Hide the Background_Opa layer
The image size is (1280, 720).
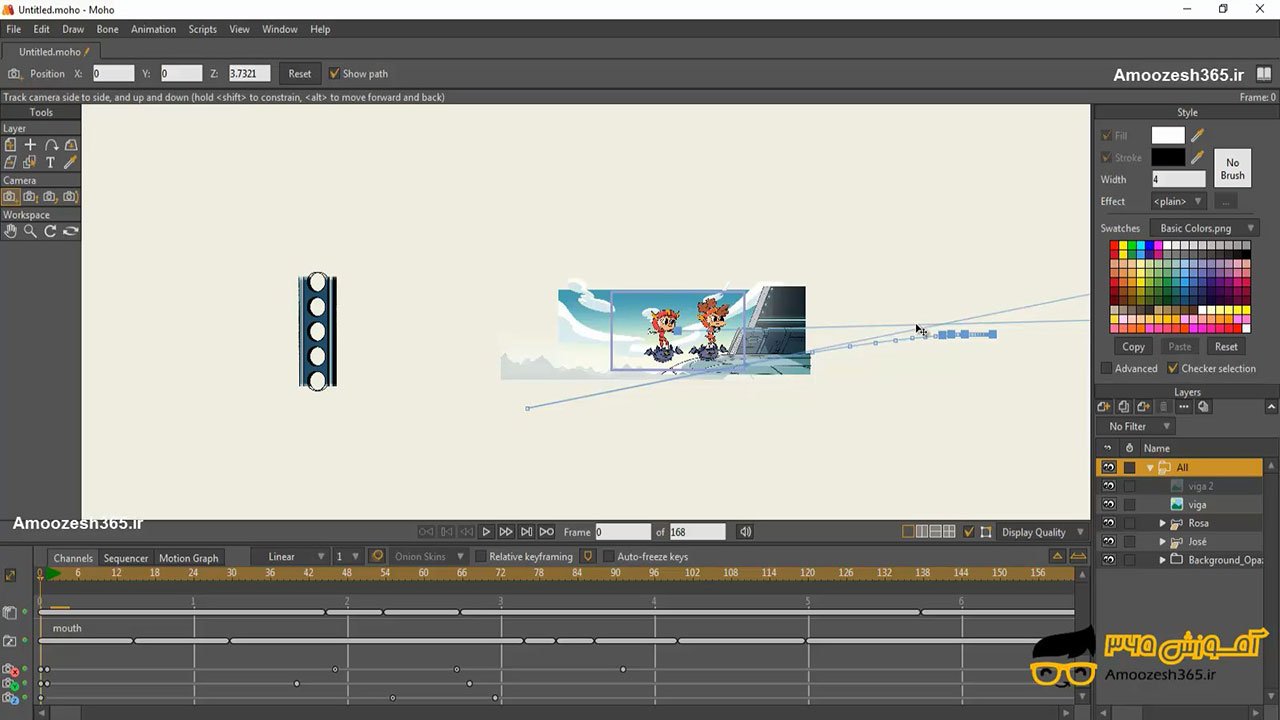1108,560
